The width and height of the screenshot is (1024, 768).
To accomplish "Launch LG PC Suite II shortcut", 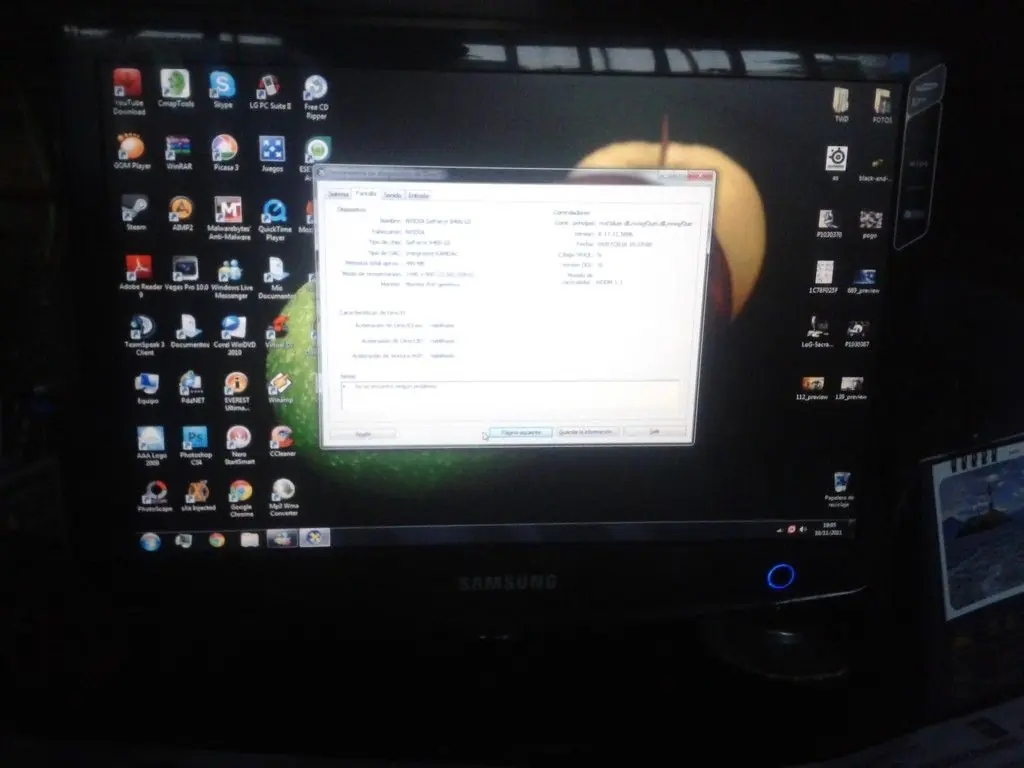I will 270,91.
